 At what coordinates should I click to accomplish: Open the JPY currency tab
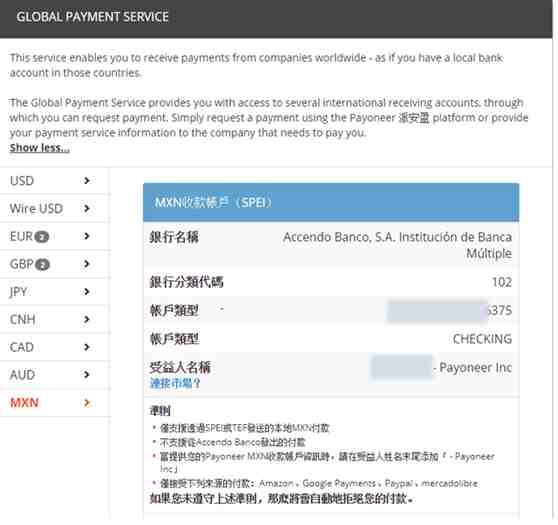point(54,292)
